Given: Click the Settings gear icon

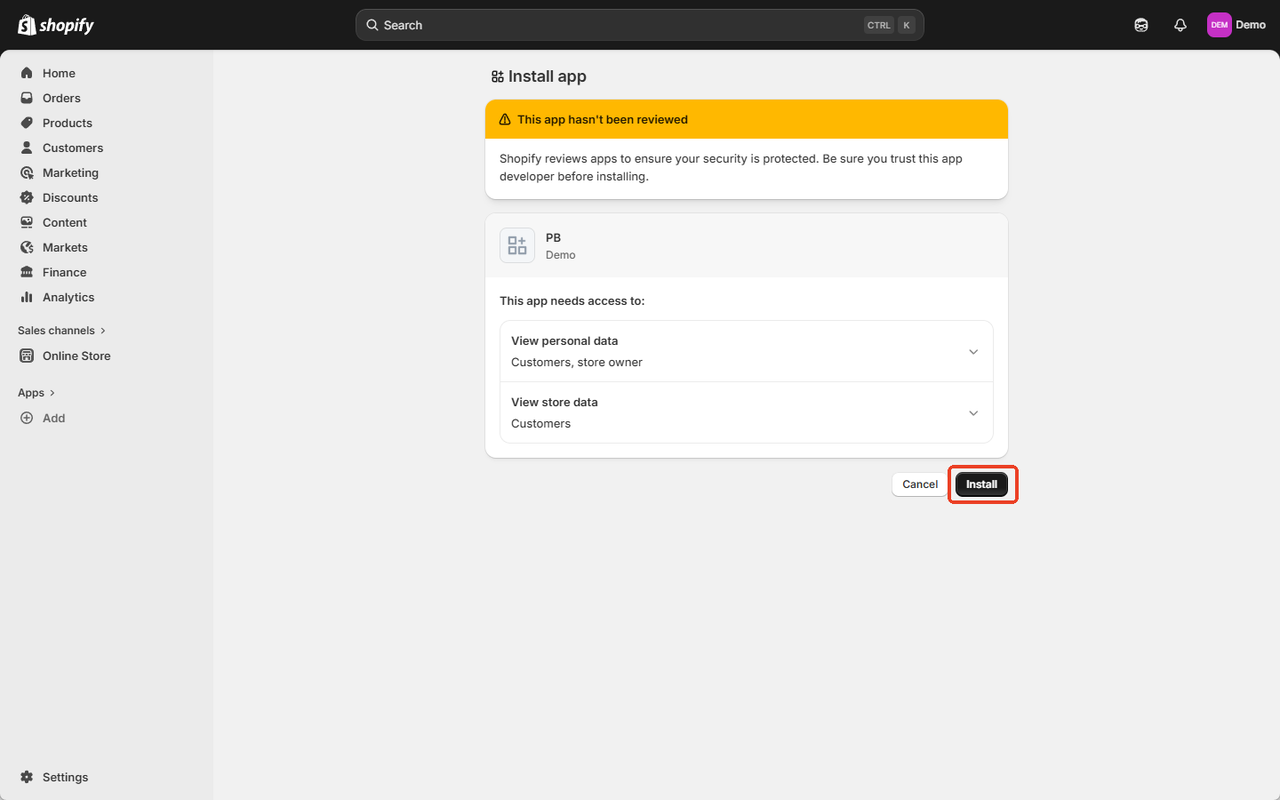Looking at the screenshot, I should [27, 777].
